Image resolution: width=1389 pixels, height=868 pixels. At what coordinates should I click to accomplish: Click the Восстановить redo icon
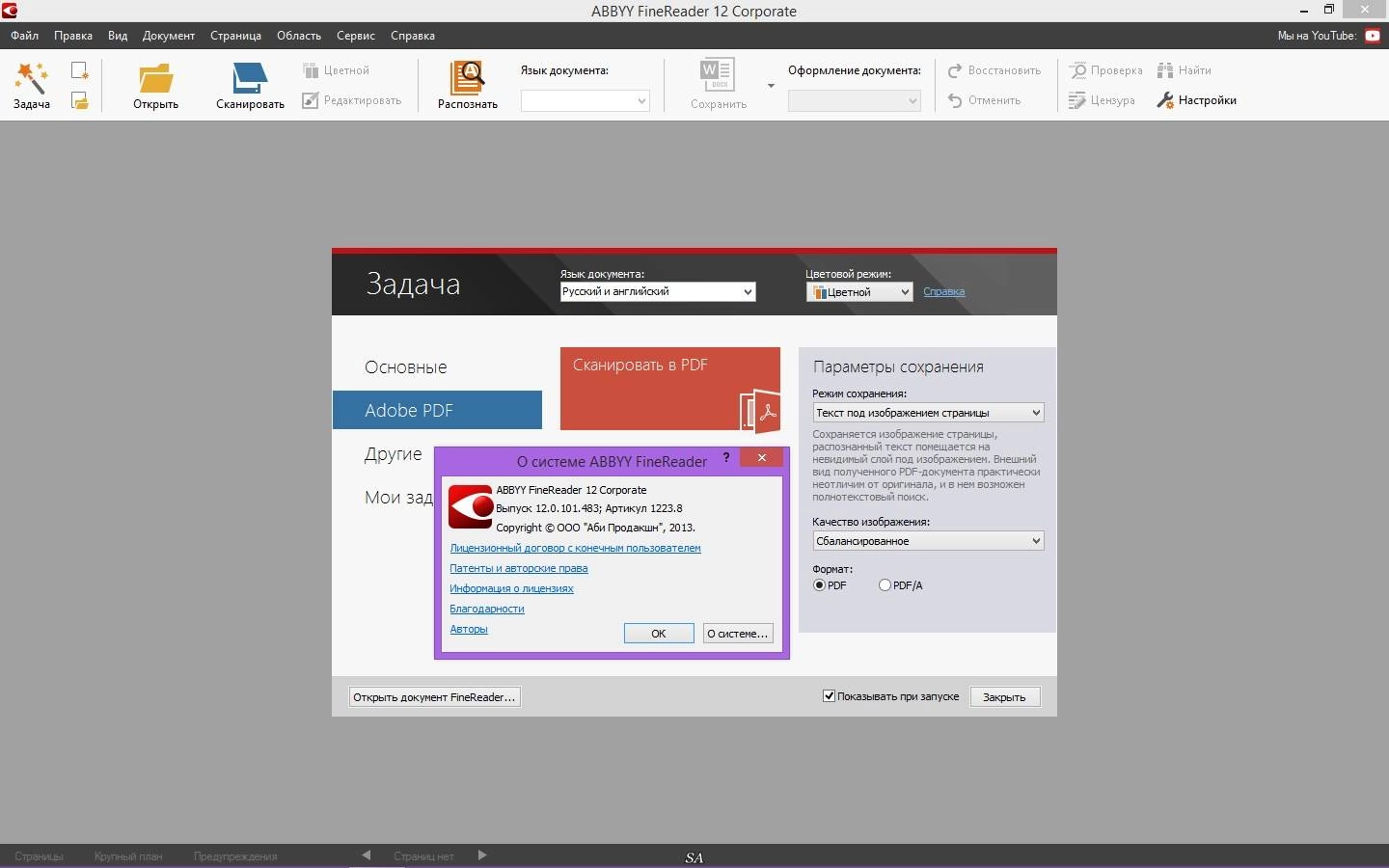[x=955, y=70]
